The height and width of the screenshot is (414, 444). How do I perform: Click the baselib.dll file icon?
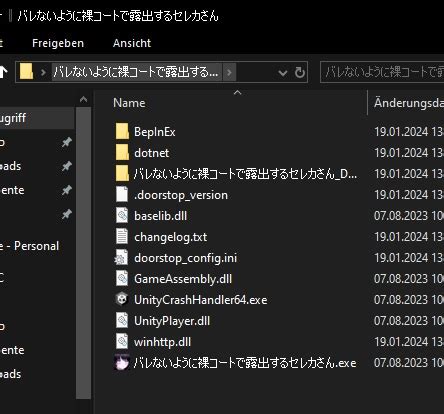pyautogui.click(x=122, y=215)
